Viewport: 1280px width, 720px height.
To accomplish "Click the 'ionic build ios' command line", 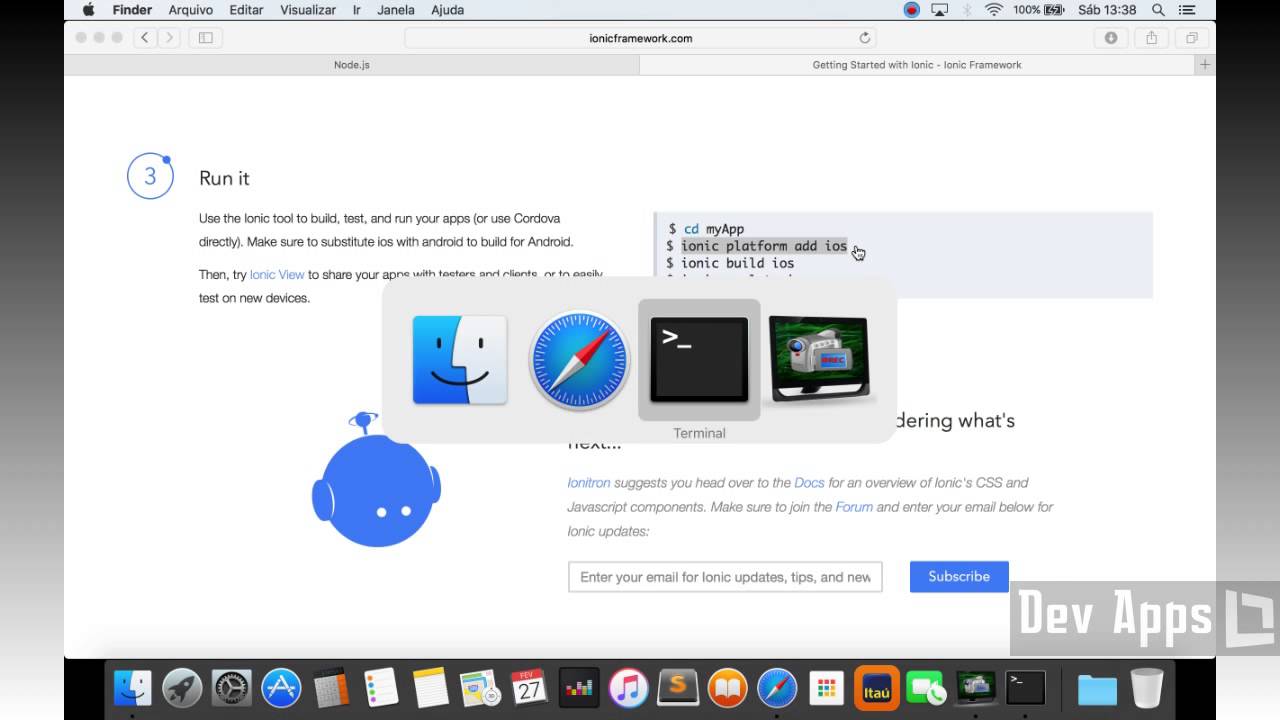I will 738,263.
